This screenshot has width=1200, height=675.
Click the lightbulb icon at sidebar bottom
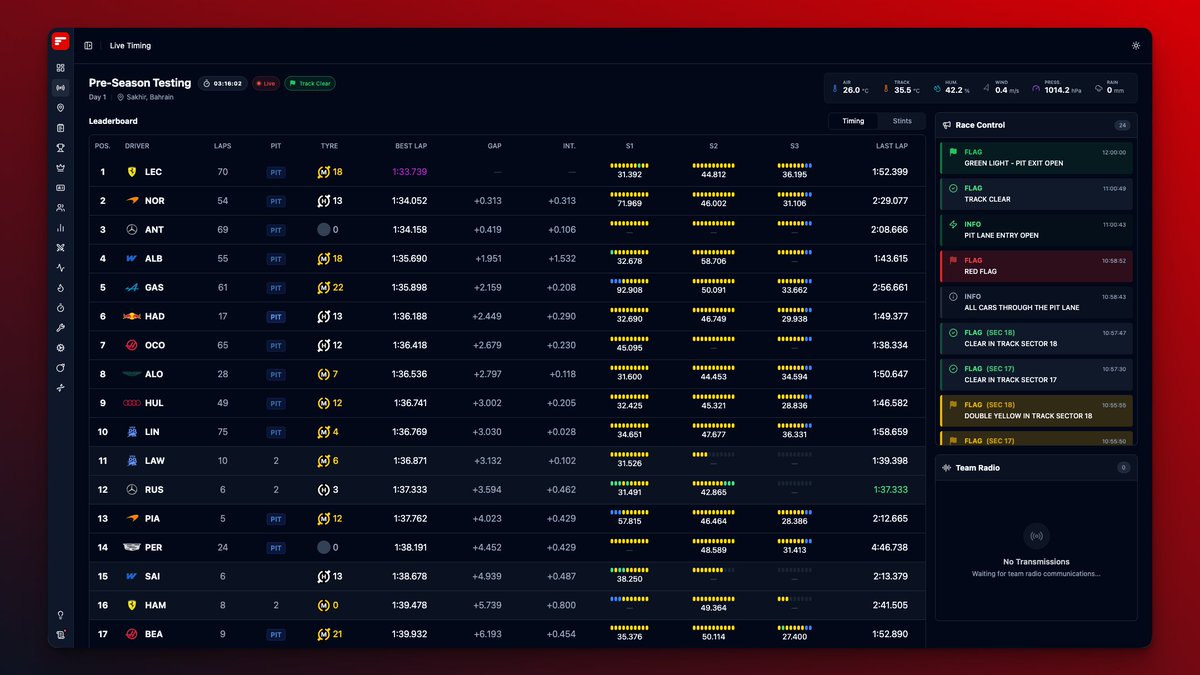(61, 615)
